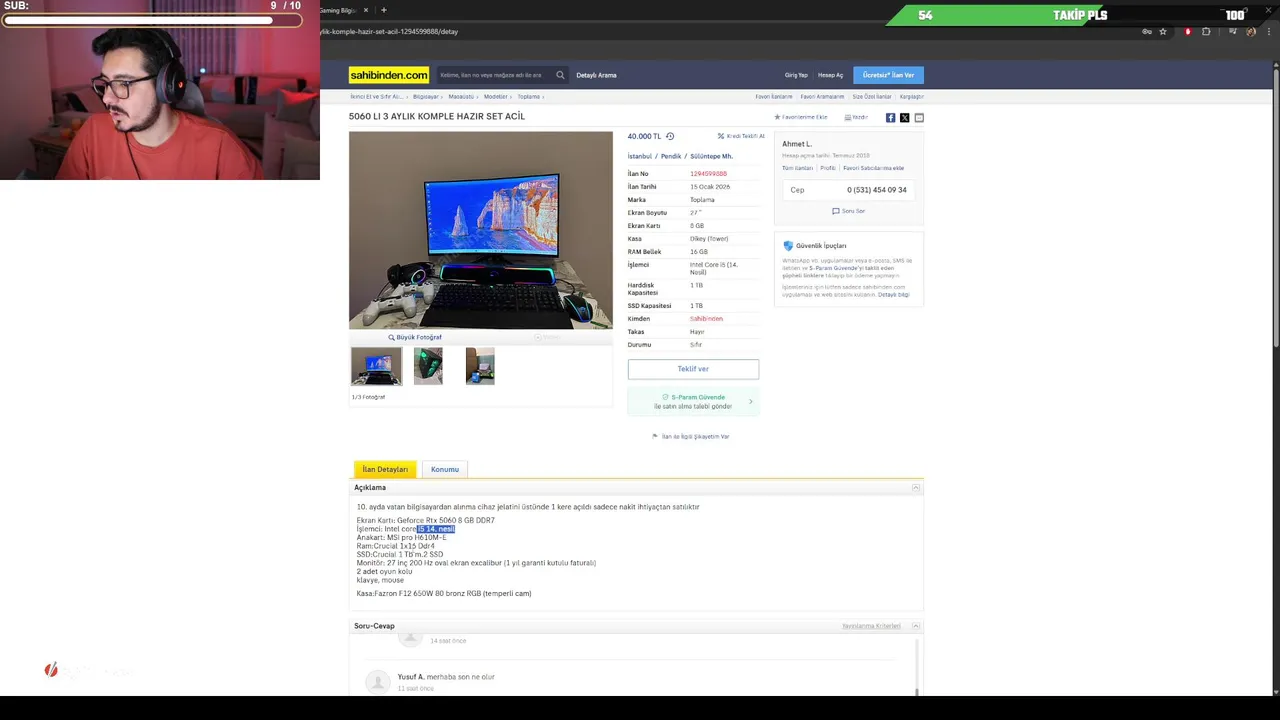The image size is (1280, 720).
Task: Expand S-Param Güvende purchase request arrow
Action: pyautogui.click(x=751, y=402)
